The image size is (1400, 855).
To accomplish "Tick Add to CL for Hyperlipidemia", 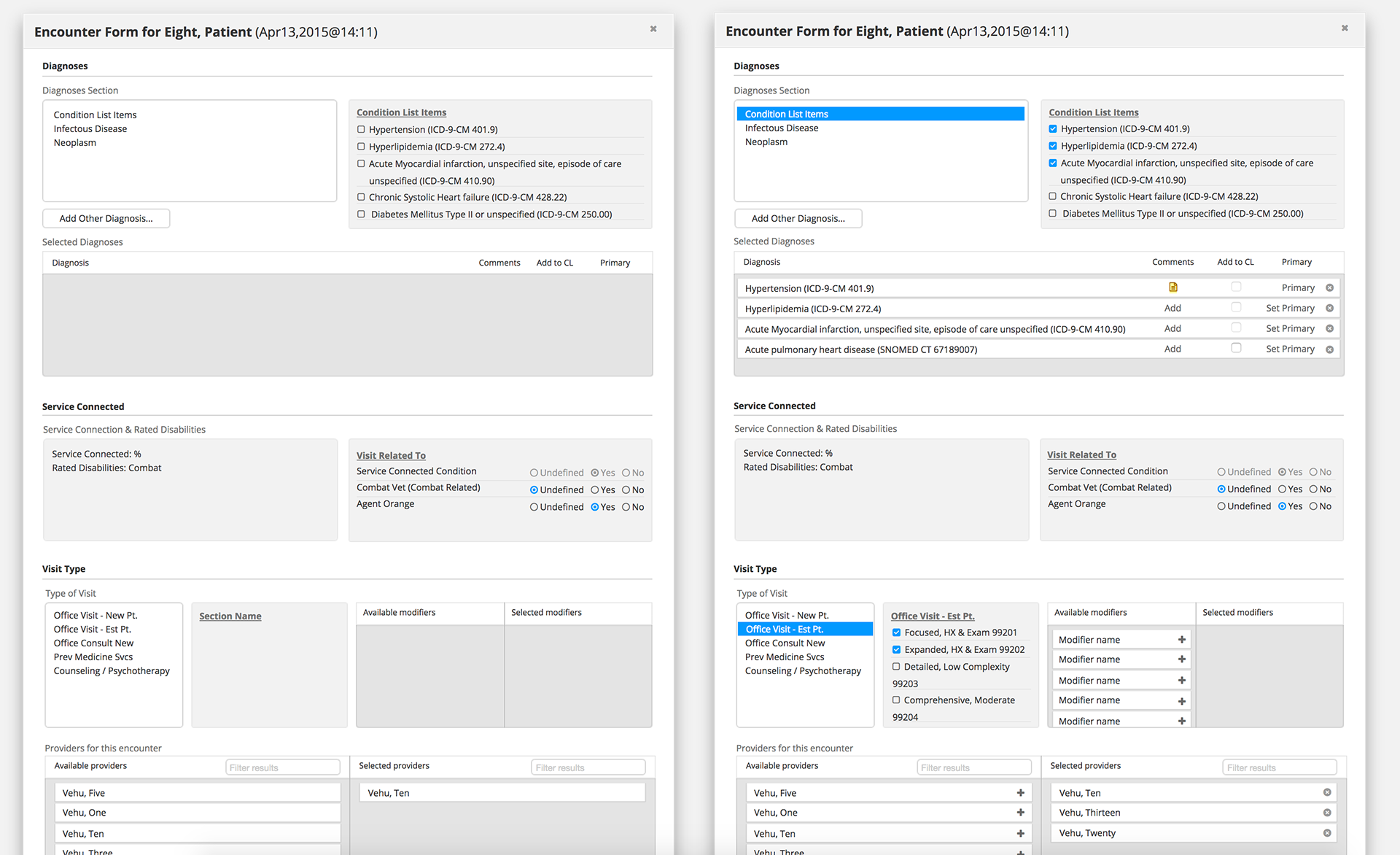I will [x=1236, y=308].
